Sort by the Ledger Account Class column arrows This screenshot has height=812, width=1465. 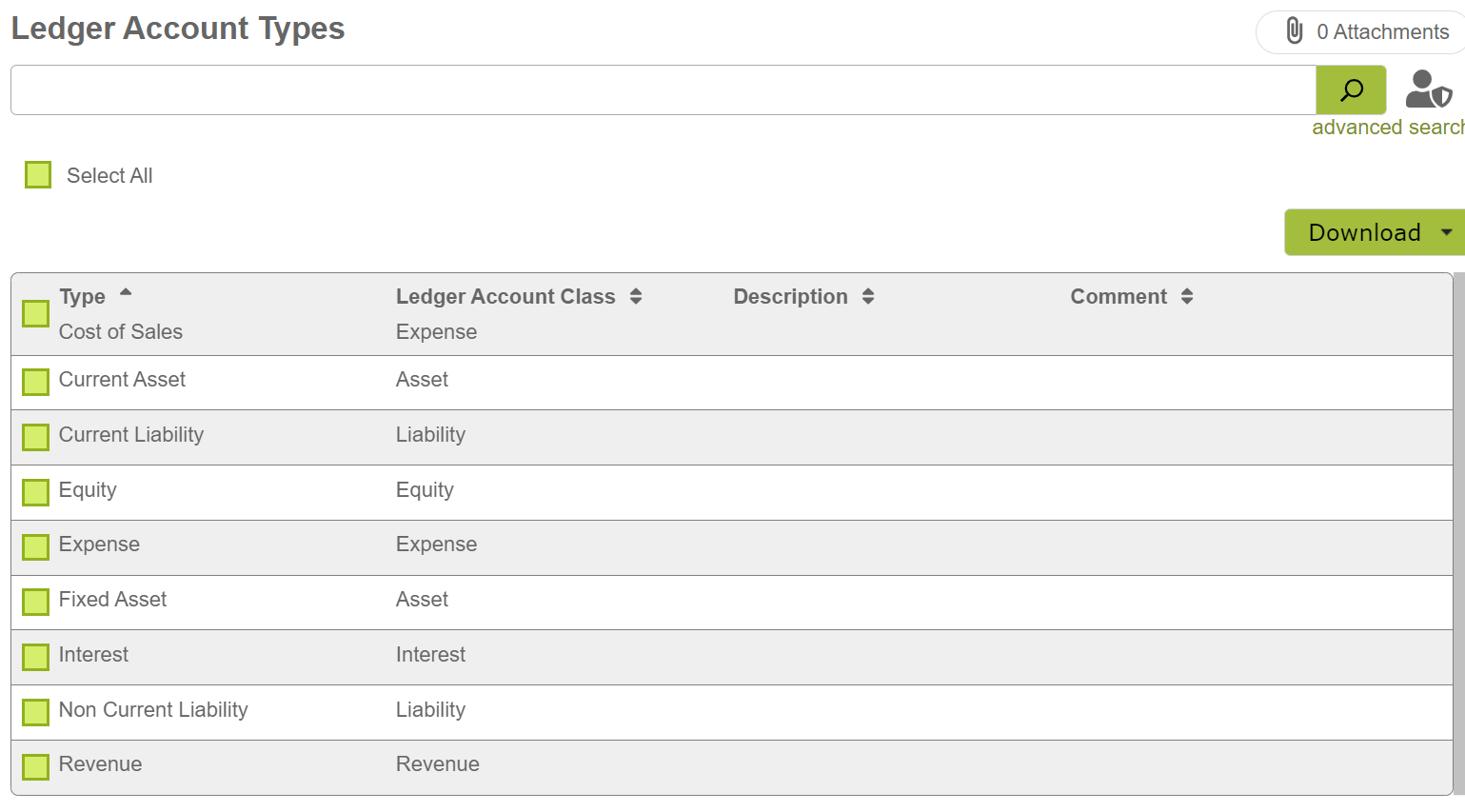tap(636, 296)
